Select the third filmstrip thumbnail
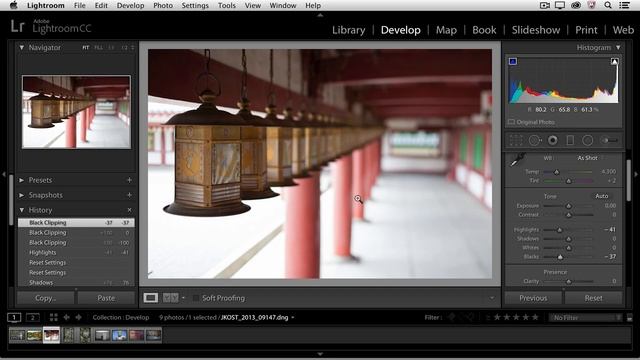Viewport: 640px width, 360px height. tap(51, 335)
